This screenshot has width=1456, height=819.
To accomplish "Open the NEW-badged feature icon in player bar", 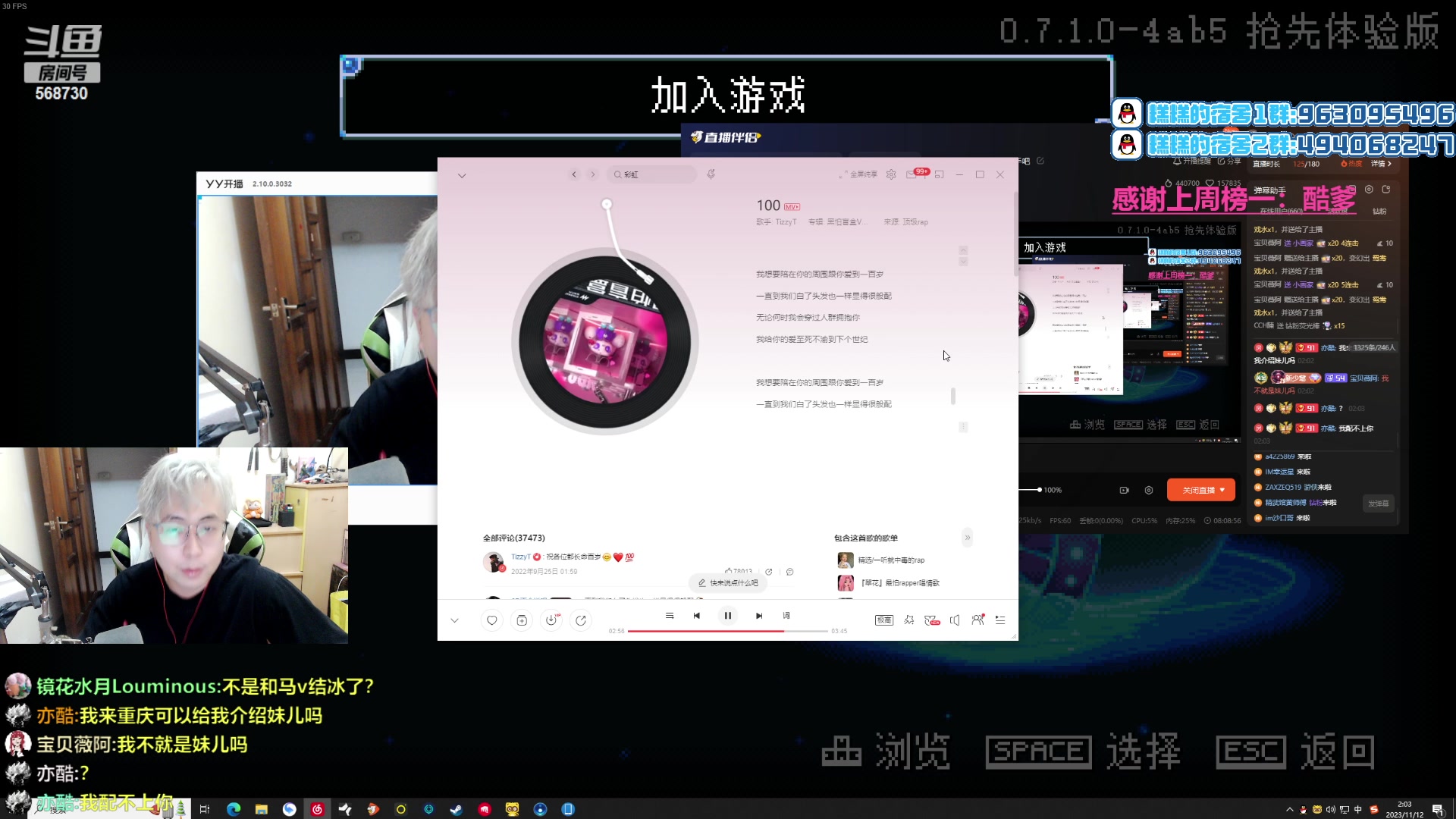I will pyautogui.click(x=932, y=620).
